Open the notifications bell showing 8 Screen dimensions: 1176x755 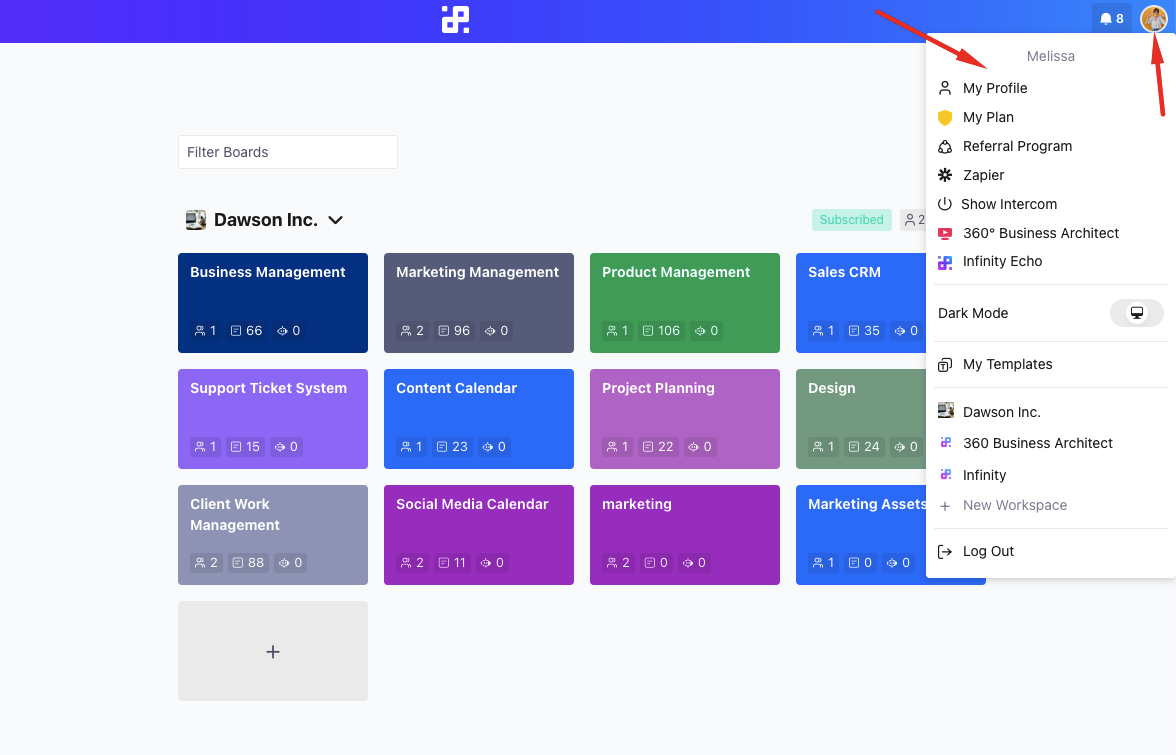coord(1111,17)
